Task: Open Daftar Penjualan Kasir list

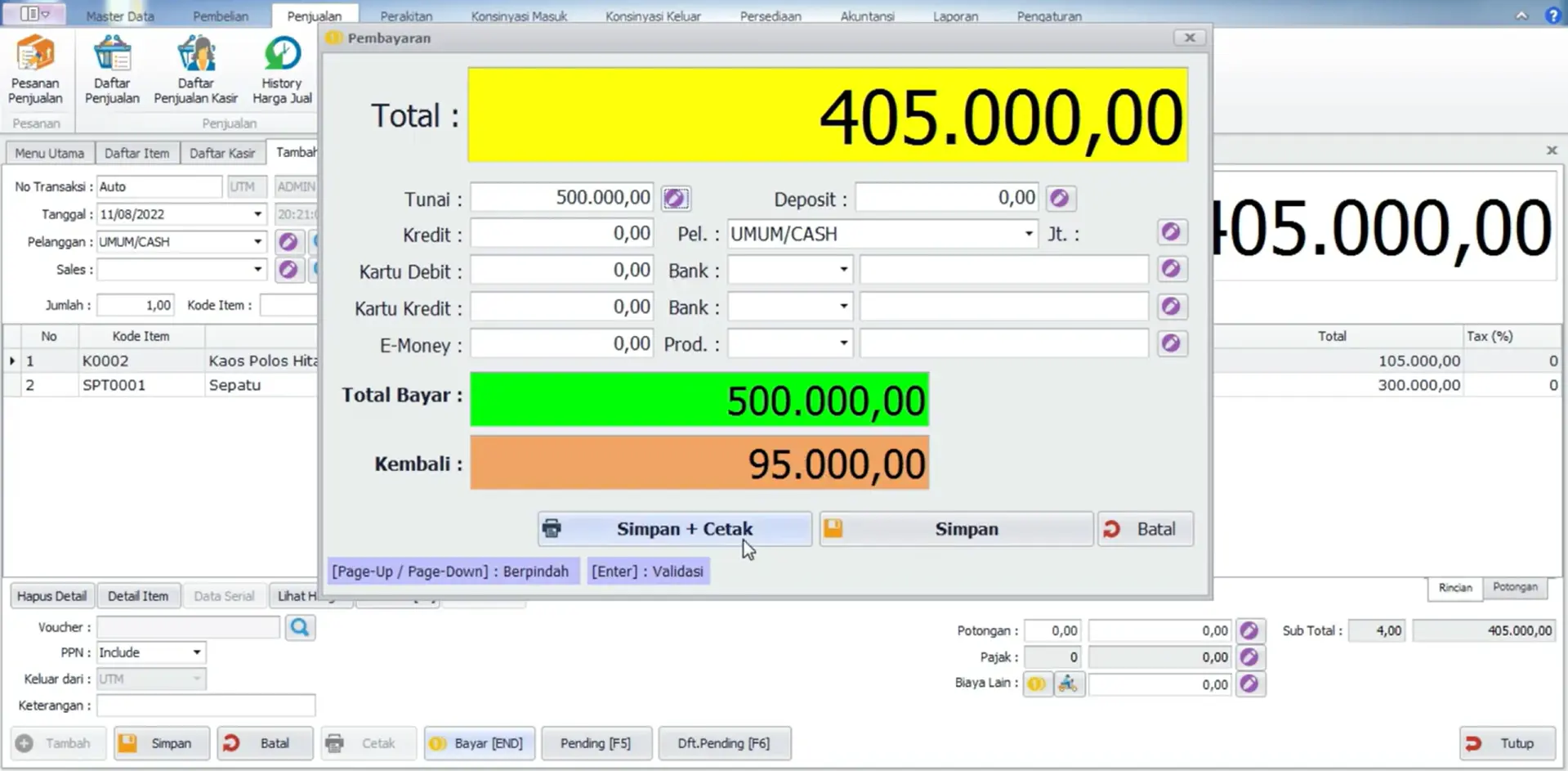Action: tap(195, 69)
